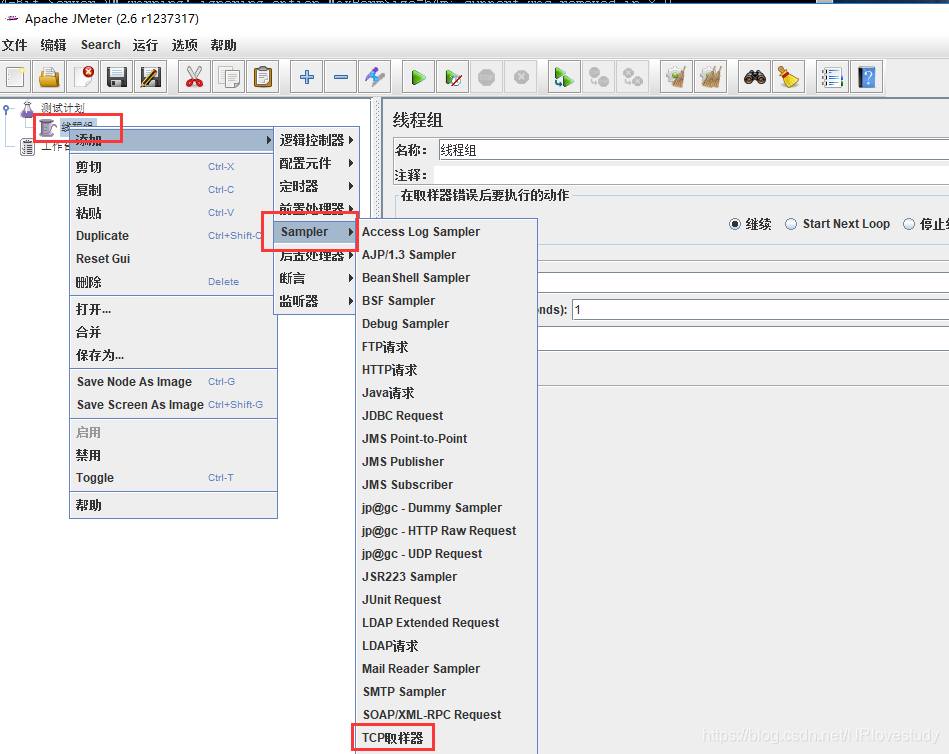Choose jp@gc - UDP Request

click(x=446, y=554)
